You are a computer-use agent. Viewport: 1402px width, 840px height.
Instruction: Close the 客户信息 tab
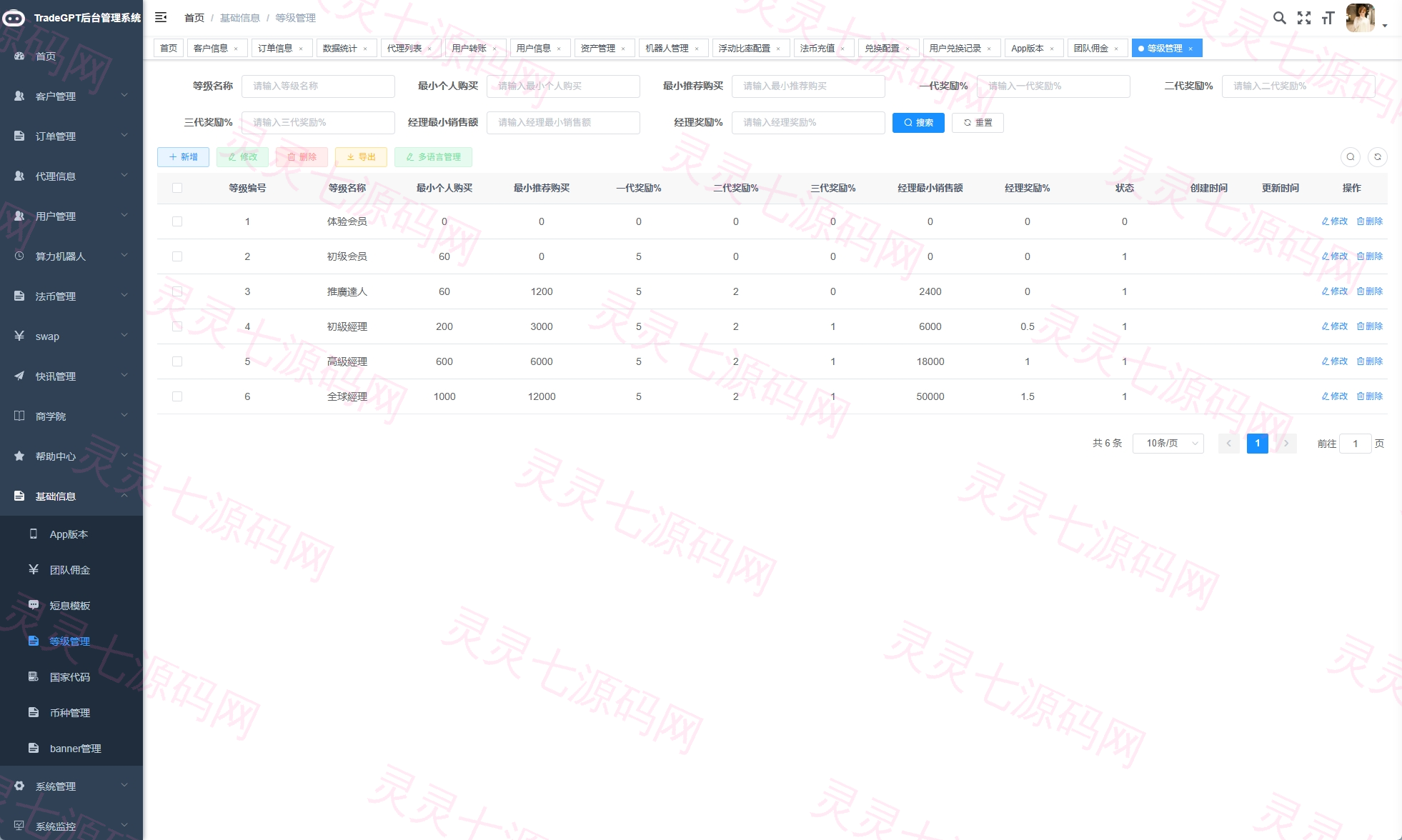pyautogui.click(x=236, y=49)
